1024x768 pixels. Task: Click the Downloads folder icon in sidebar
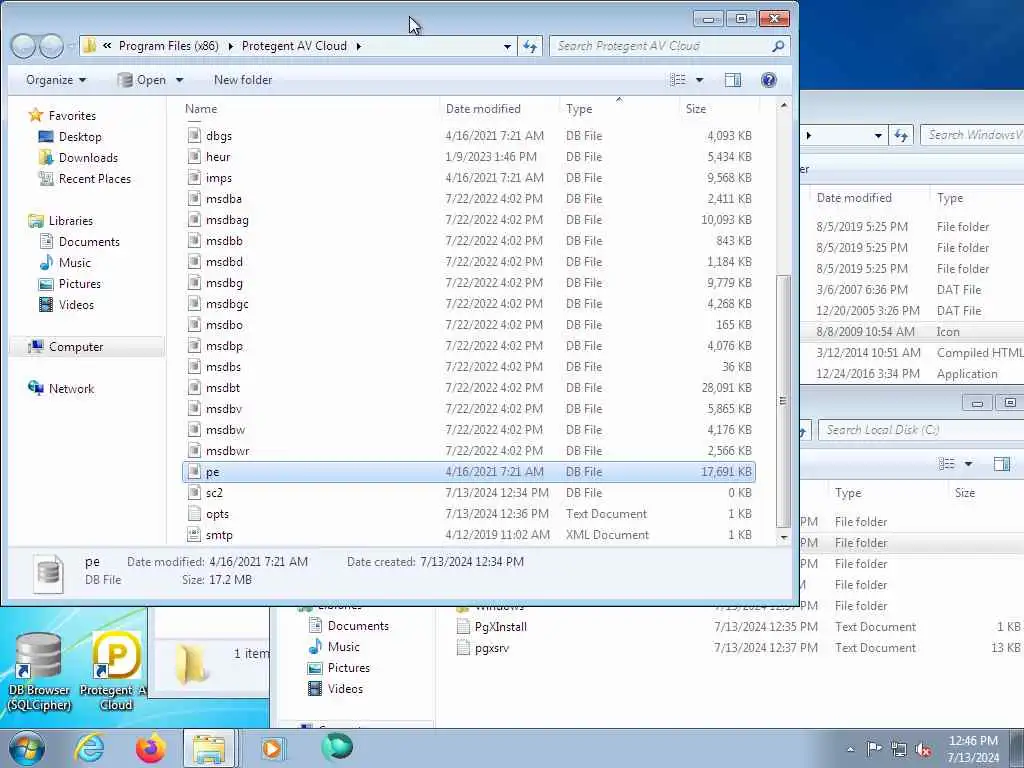coord(46,157)
